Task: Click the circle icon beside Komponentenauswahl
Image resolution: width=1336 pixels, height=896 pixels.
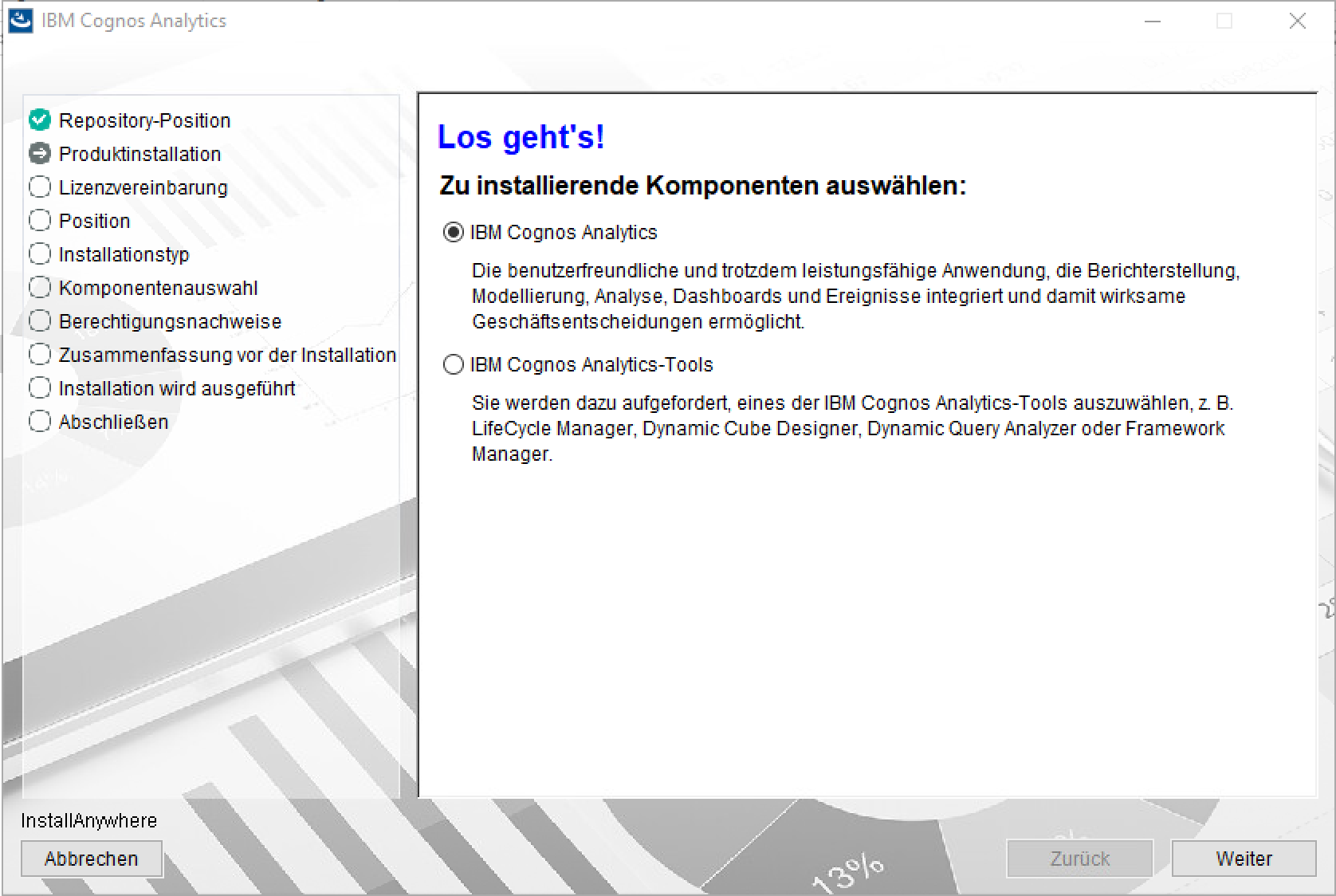Action: tap(40, 288)
